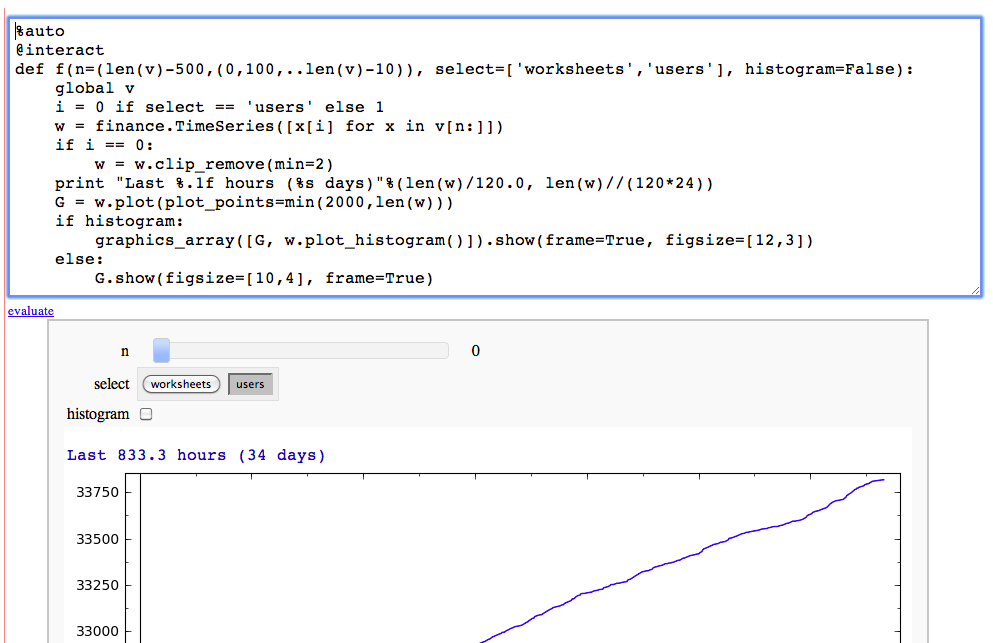Viewport: 993px width, 643px height.
Task: Click the 'else:' code line
Action: coord(79,259)
